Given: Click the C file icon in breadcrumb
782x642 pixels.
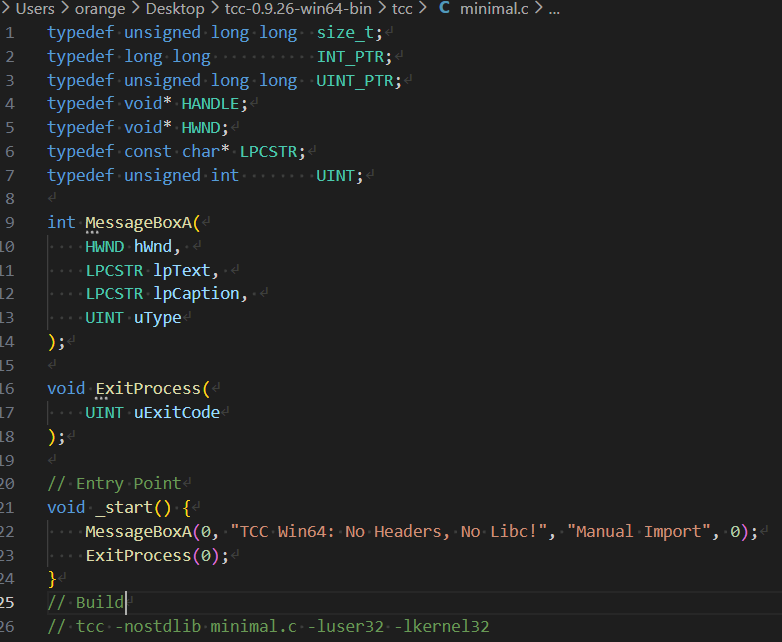Looking at the screenshot, I should point(444,9).
